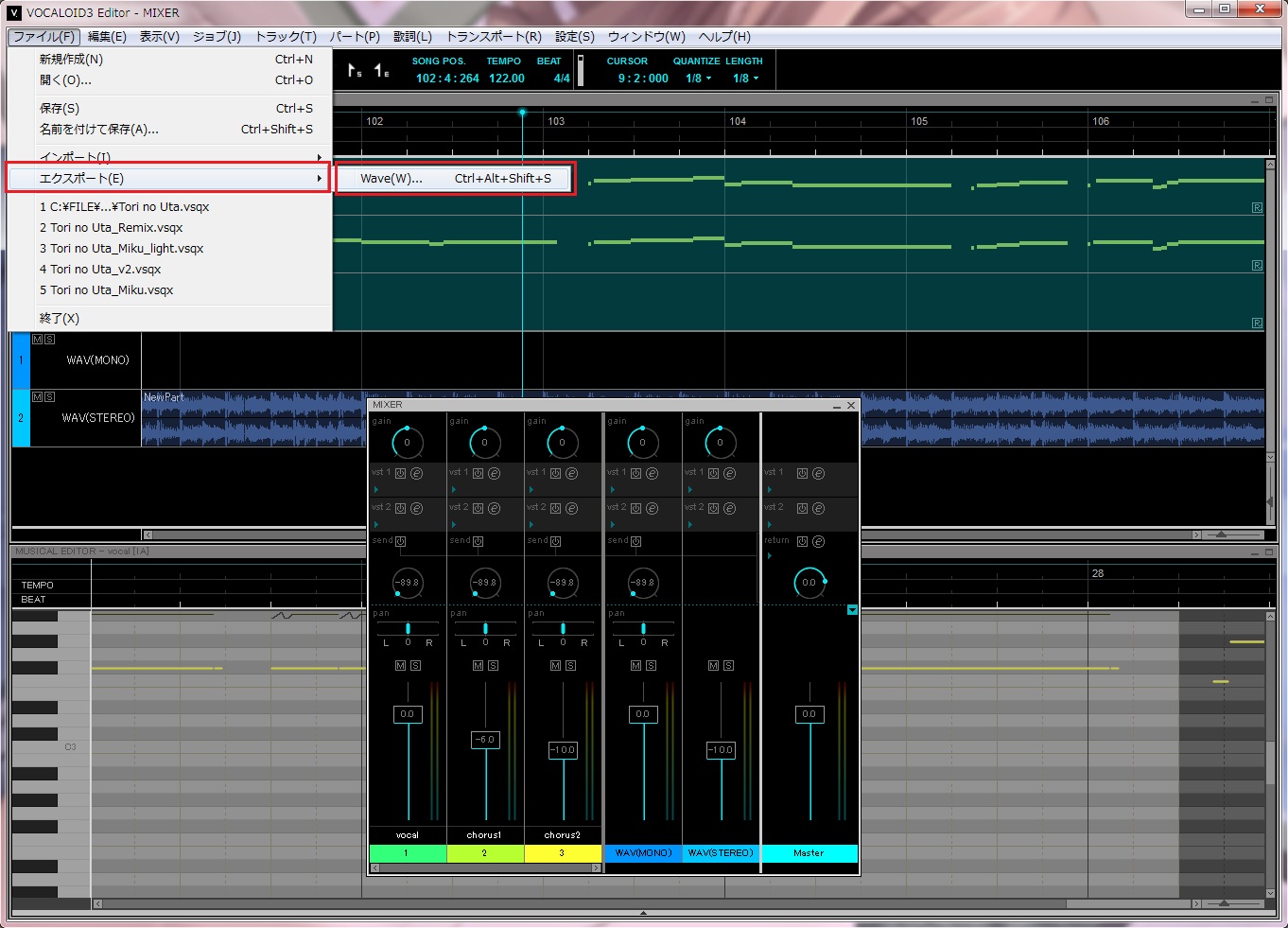Solo the chorus2 channel in mixer
Image resolution: width=1288 pixels, height=928 pixels.
pos(570,666)
